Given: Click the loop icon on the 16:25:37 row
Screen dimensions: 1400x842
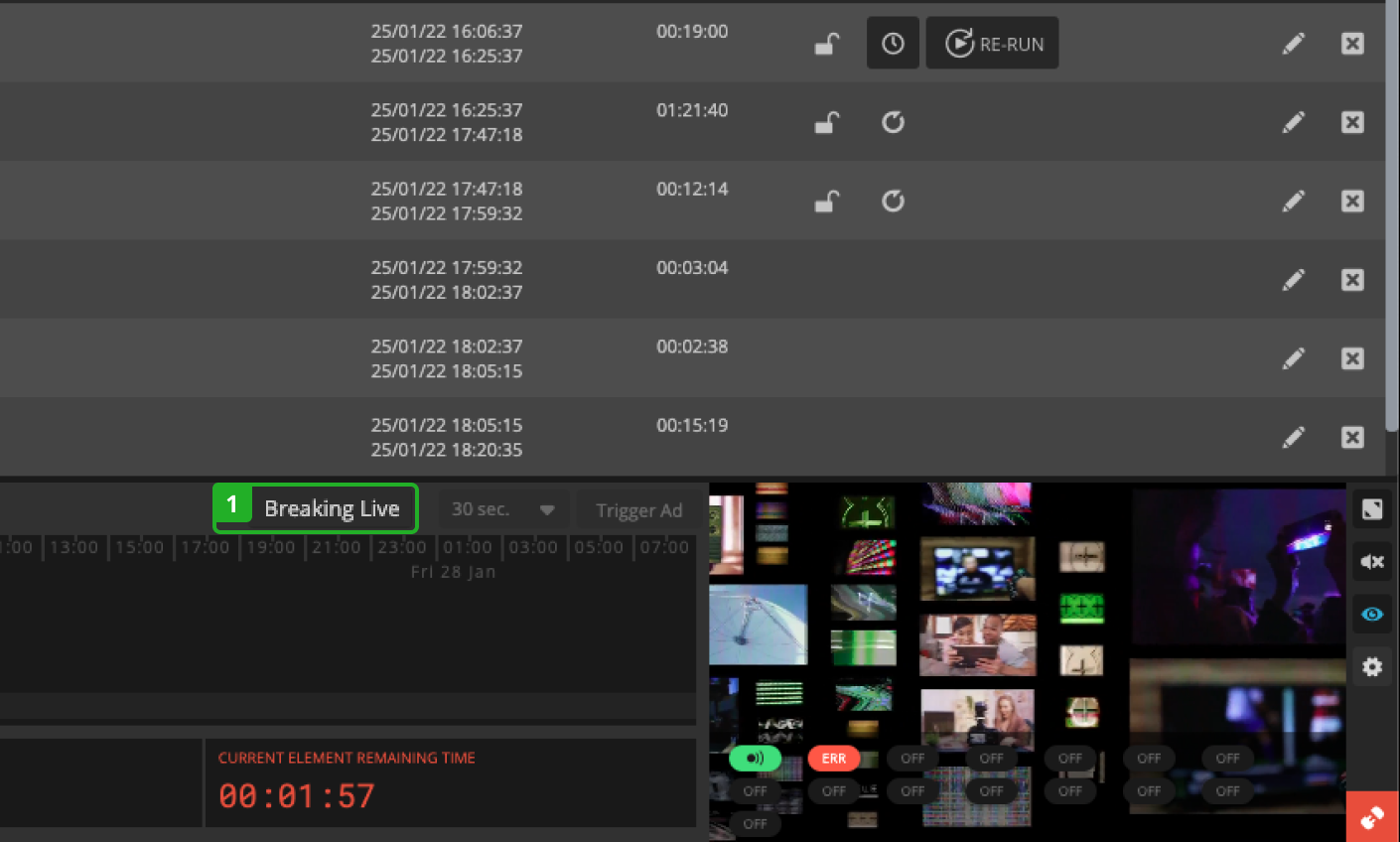Looking at the screenshot, I should point(893,121).
